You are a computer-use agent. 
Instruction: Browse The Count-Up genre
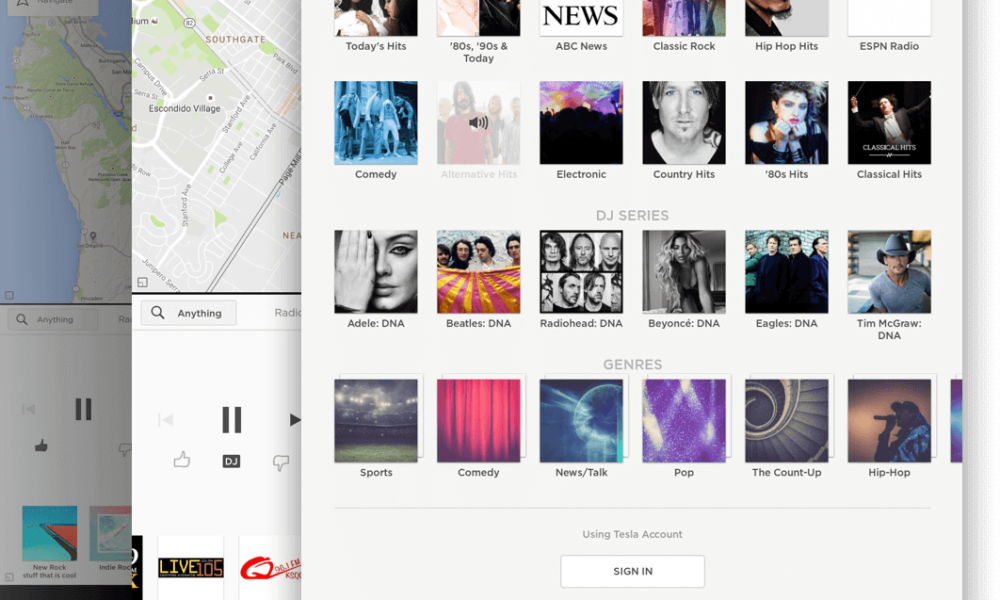(786, 421)
